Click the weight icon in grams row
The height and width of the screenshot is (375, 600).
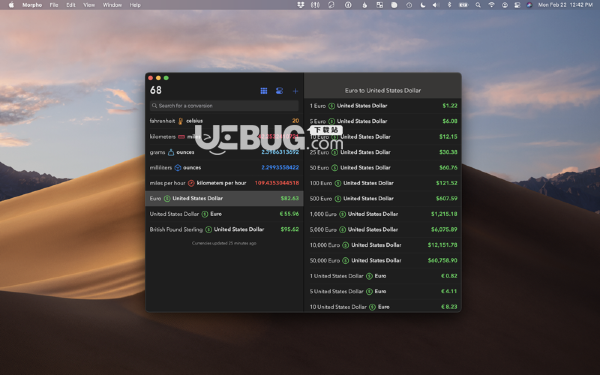point(171,152)
